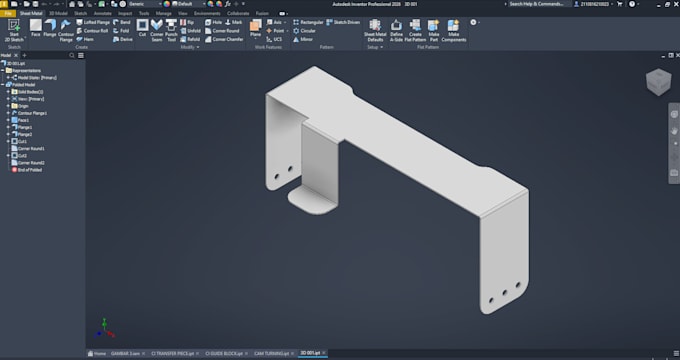Insert a UCS
The width and height of the screenshot is (680, 360).
(x=274, y=39)
